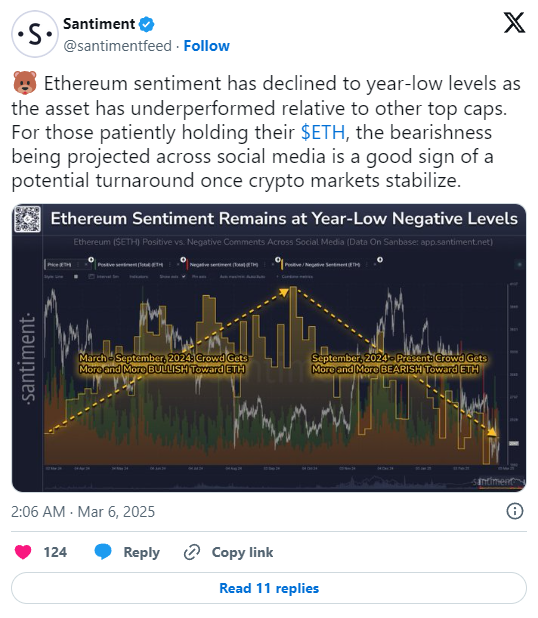Open the $ETH cashtag link
Screen dimensions: 538x618
click(x=323, y=132)
